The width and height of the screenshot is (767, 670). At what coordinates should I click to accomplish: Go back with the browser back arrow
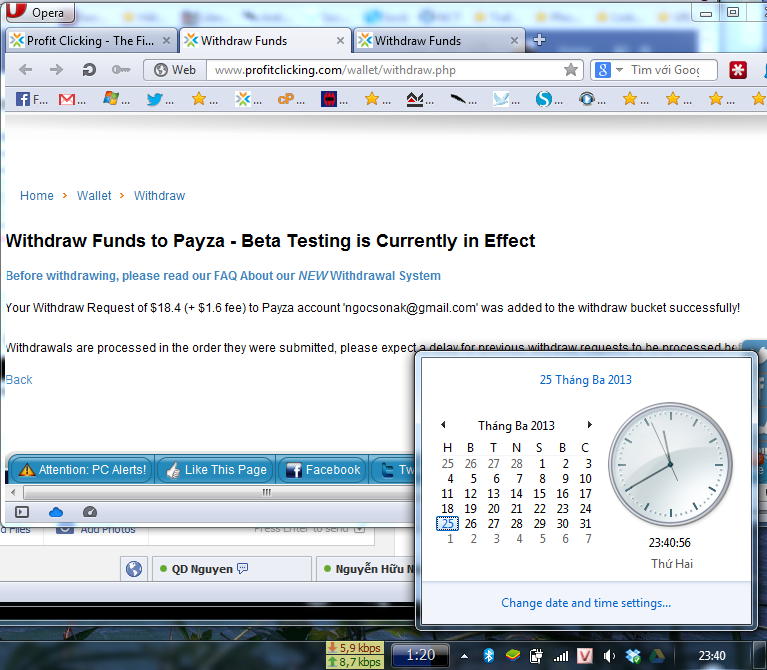[25, 70]
